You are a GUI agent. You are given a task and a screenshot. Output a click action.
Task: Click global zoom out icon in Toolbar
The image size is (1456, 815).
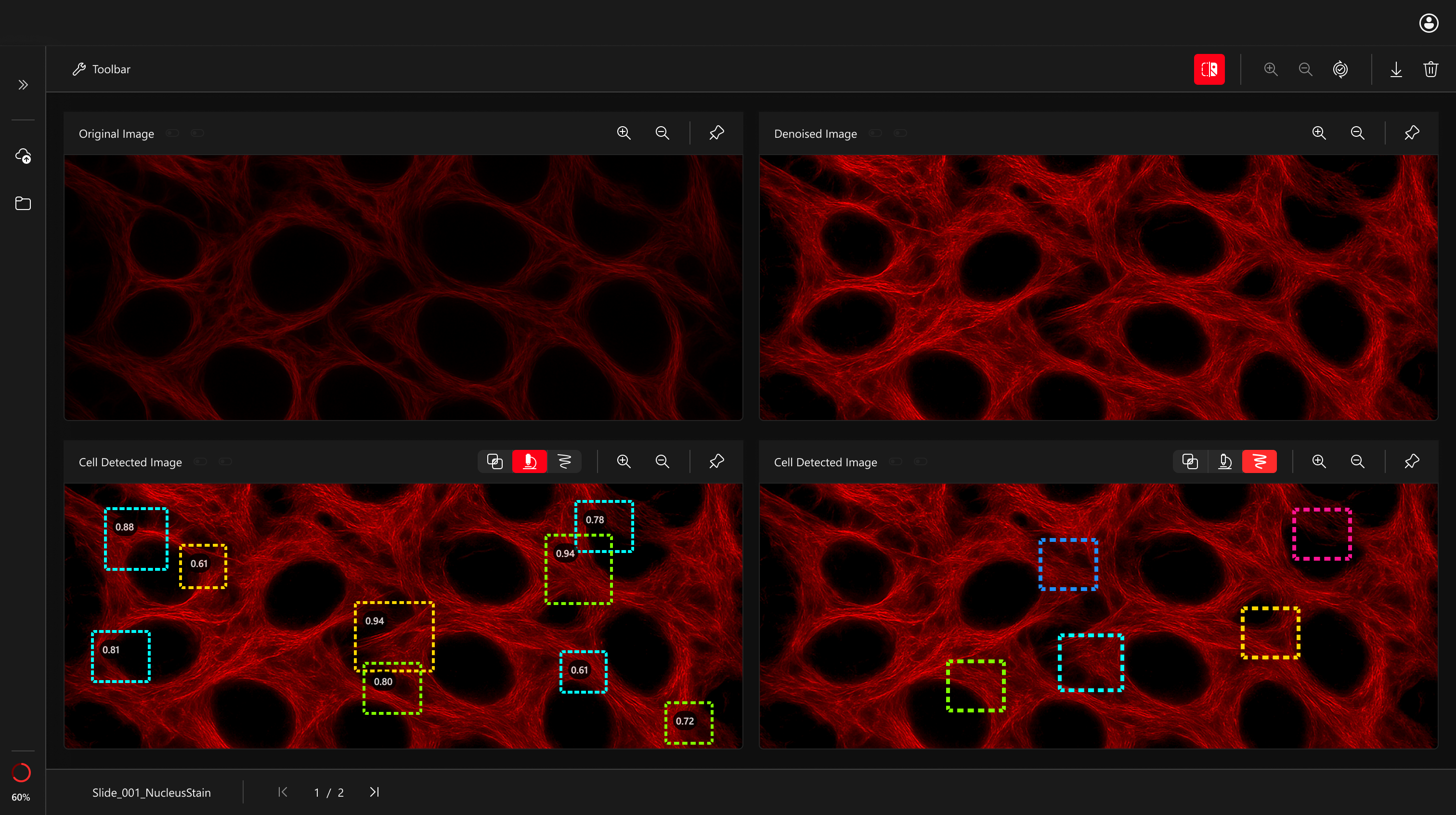tap(1305, 69)
